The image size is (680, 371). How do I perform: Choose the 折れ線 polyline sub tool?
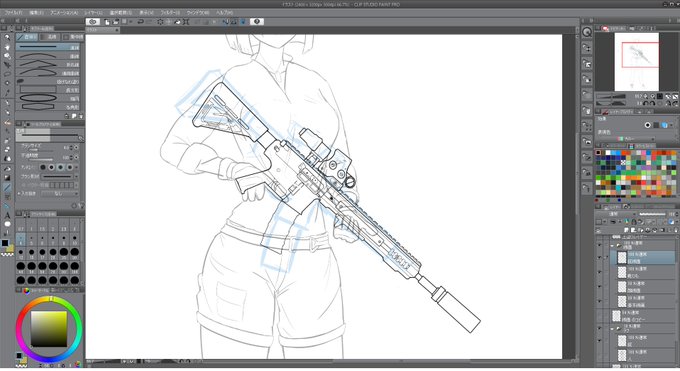(49, 64)
